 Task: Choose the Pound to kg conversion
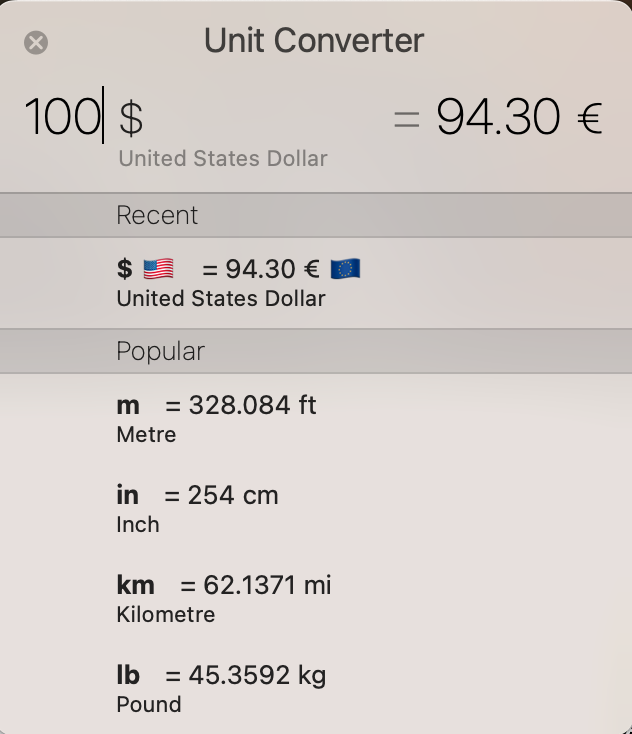tap(316, 688)
